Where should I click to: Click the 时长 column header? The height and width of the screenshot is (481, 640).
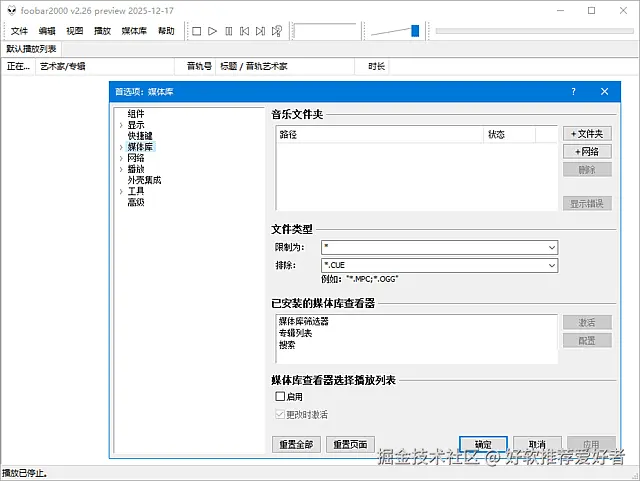click(x=372, y=66)
